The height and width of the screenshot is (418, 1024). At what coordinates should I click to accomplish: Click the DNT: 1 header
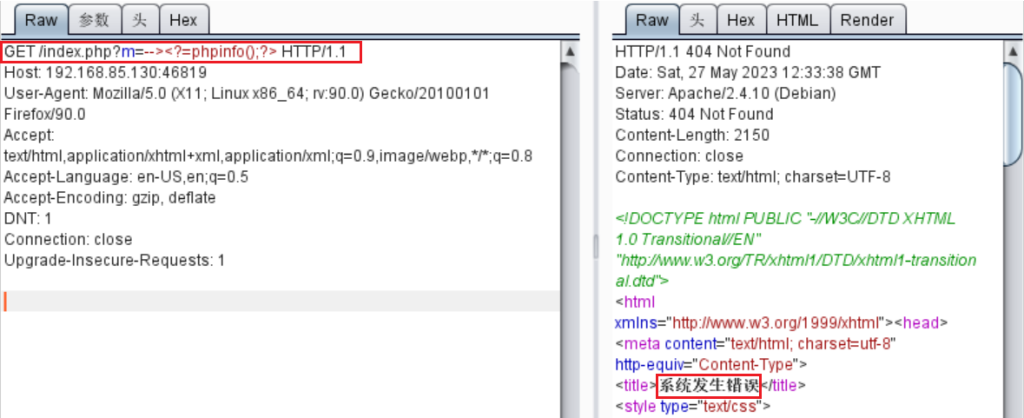point(27,219)
